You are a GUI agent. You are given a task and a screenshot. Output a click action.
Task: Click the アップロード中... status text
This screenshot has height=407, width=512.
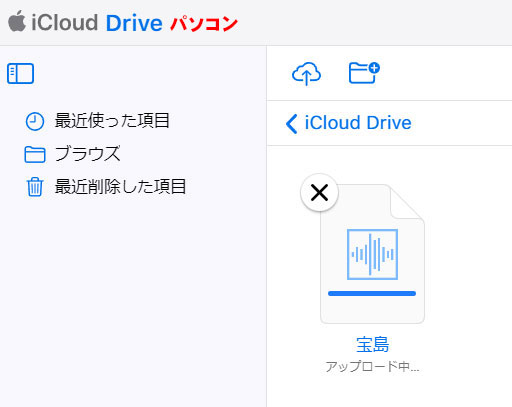[372, 366]
